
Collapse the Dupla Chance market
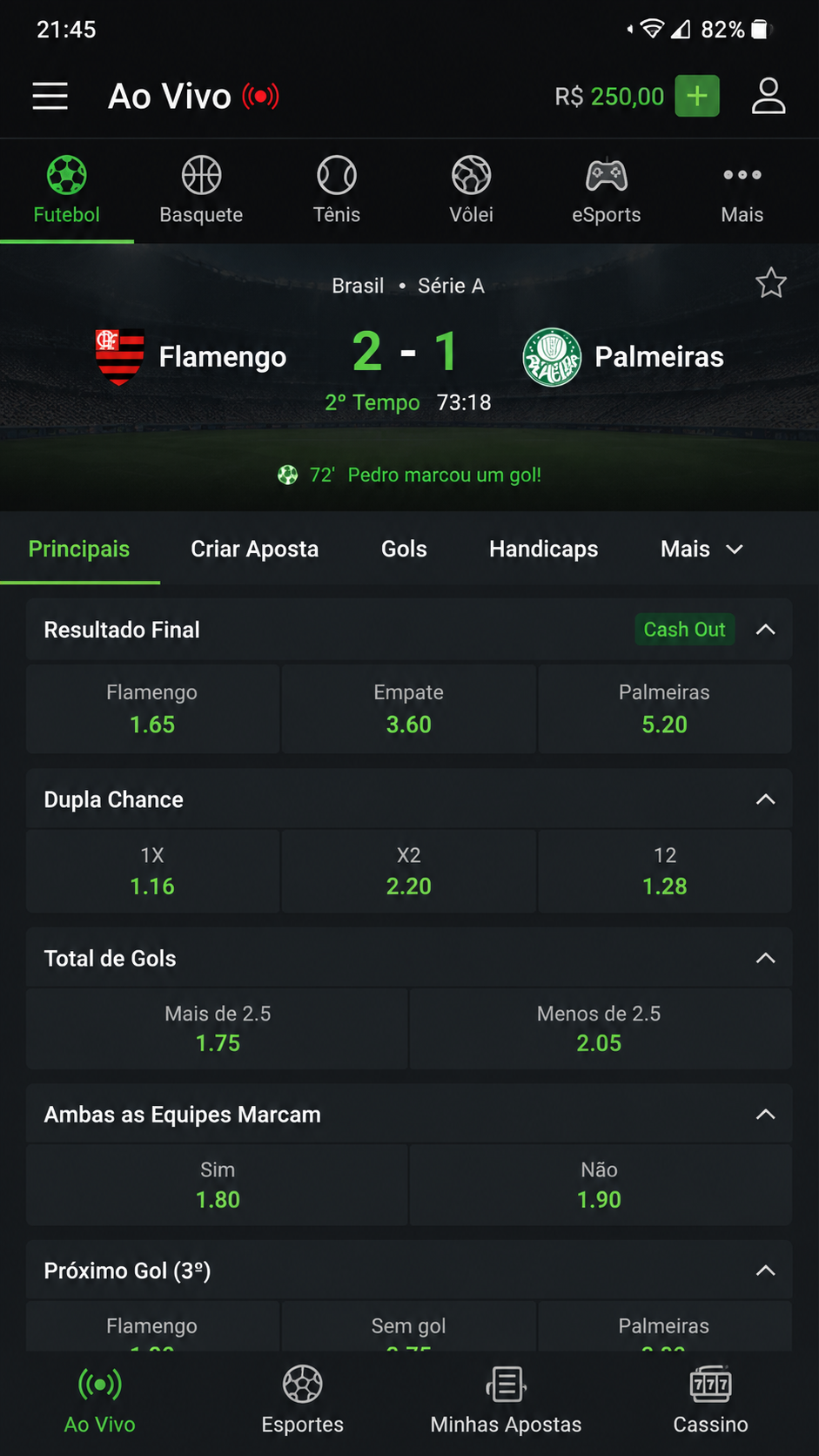point(766,799)
